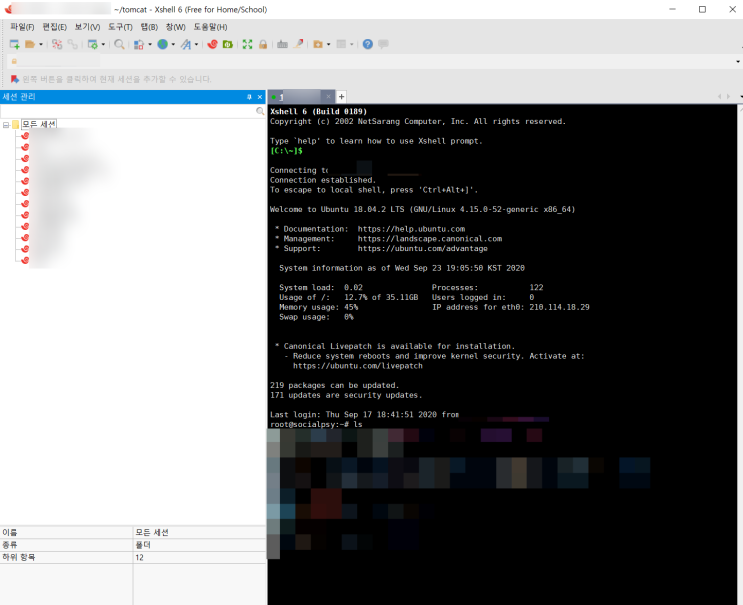Click the Font icon

click(x=186, y=45)
